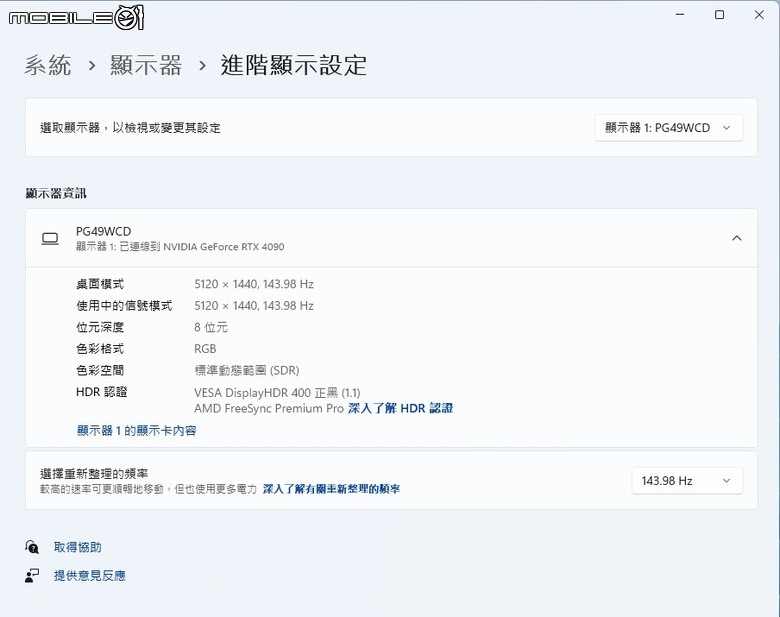Collapse the PG49WCD display info section
Image resolution: width=780 pixels, height=617 pixels.
click(x=737, y=238)
